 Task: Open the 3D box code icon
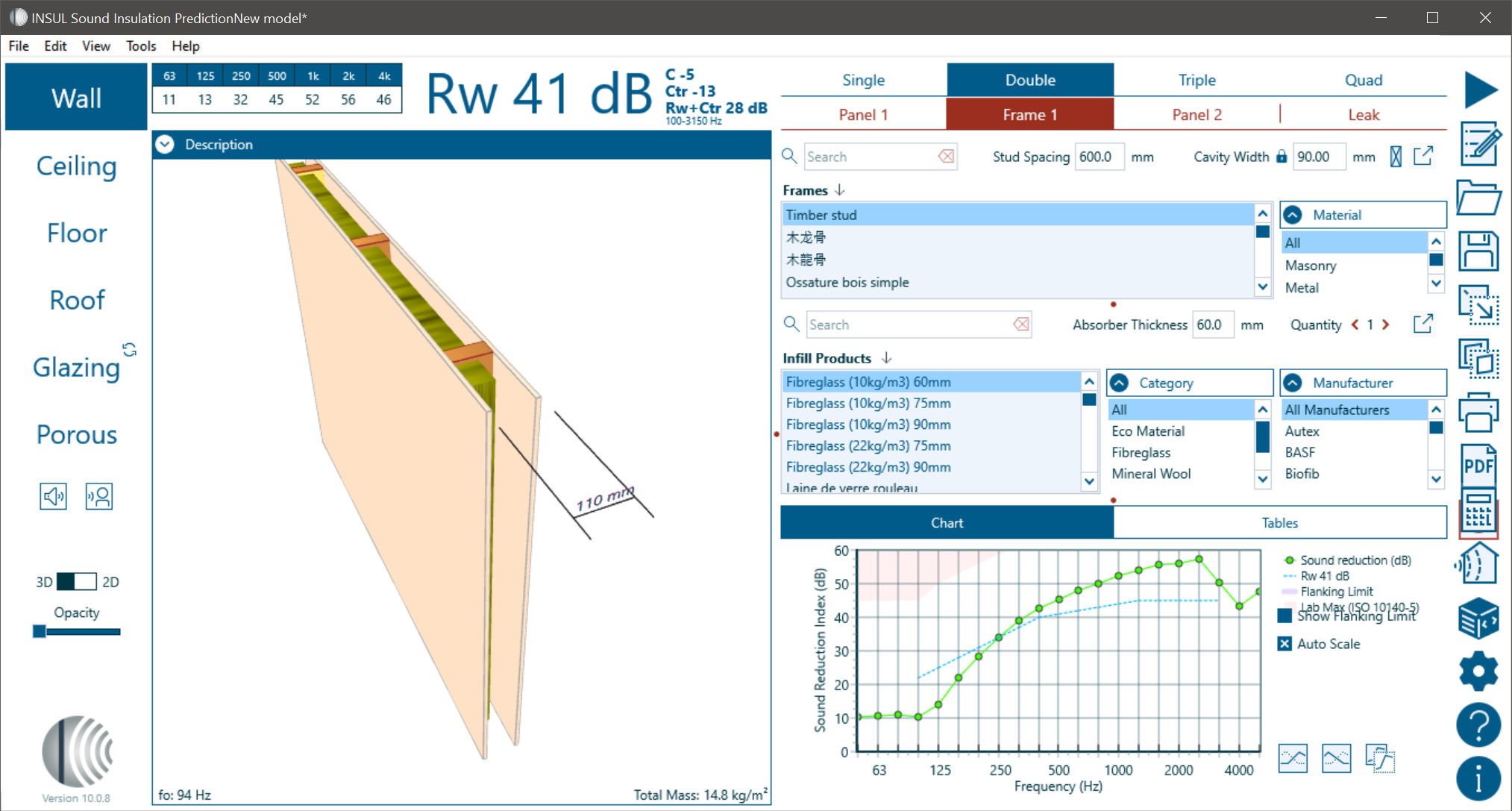point(1478,618)
